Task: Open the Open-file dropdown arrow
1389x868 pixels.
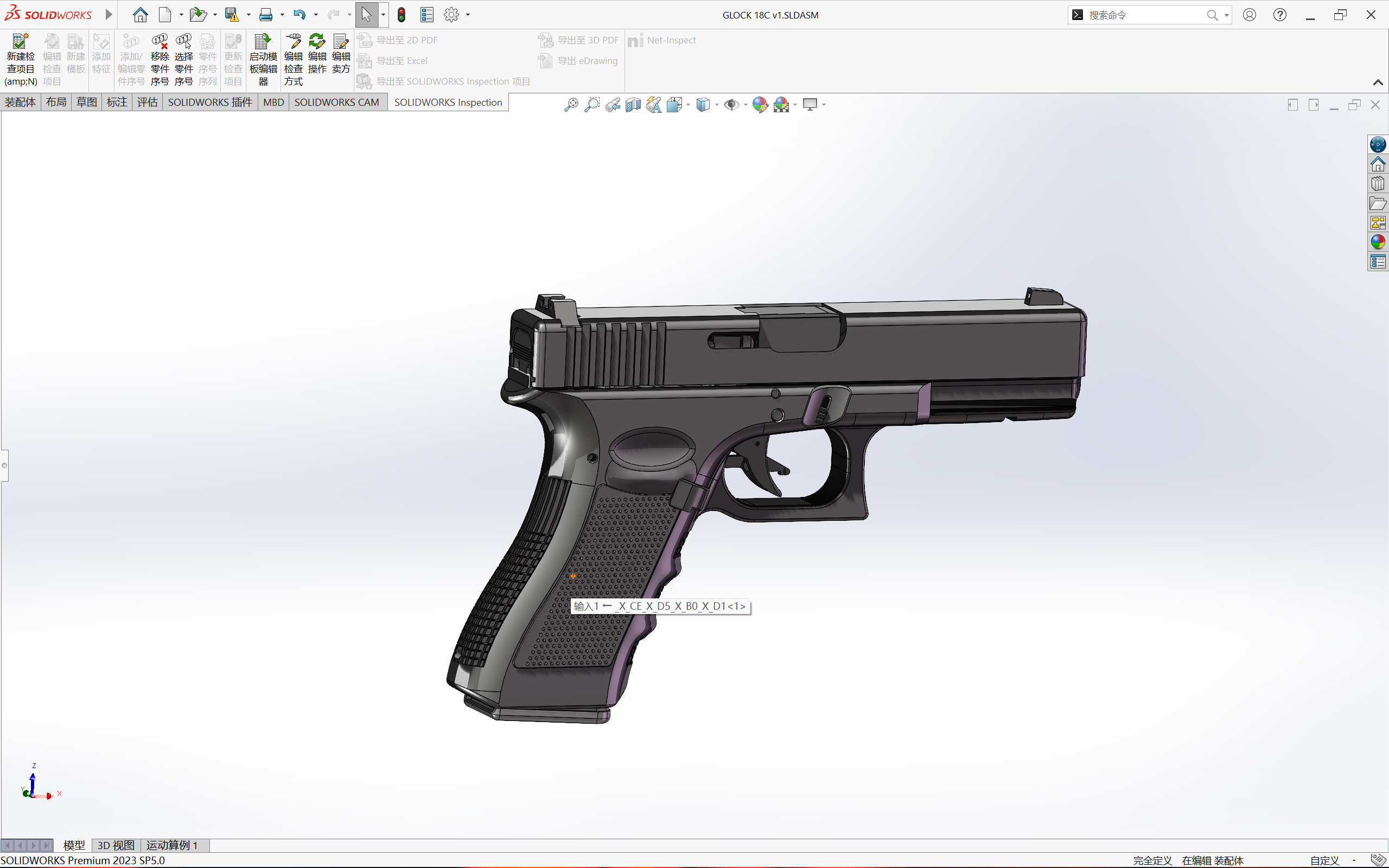Action: (215, 15)
